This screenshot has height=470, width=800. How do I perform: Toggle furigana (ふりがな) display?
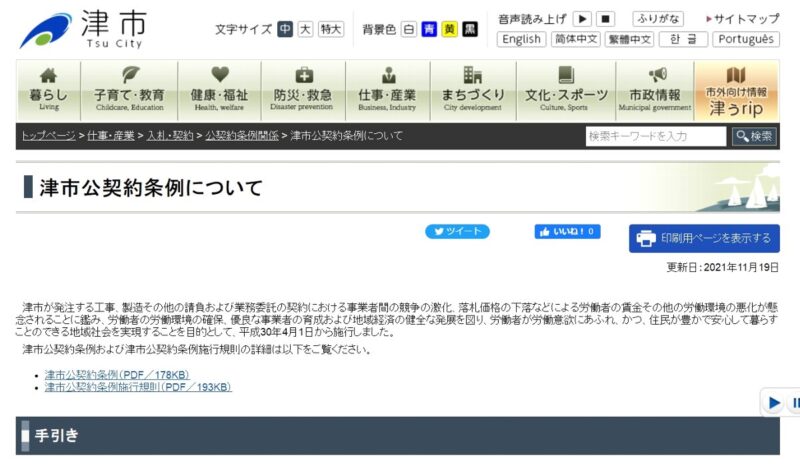[x=658, y=19]
